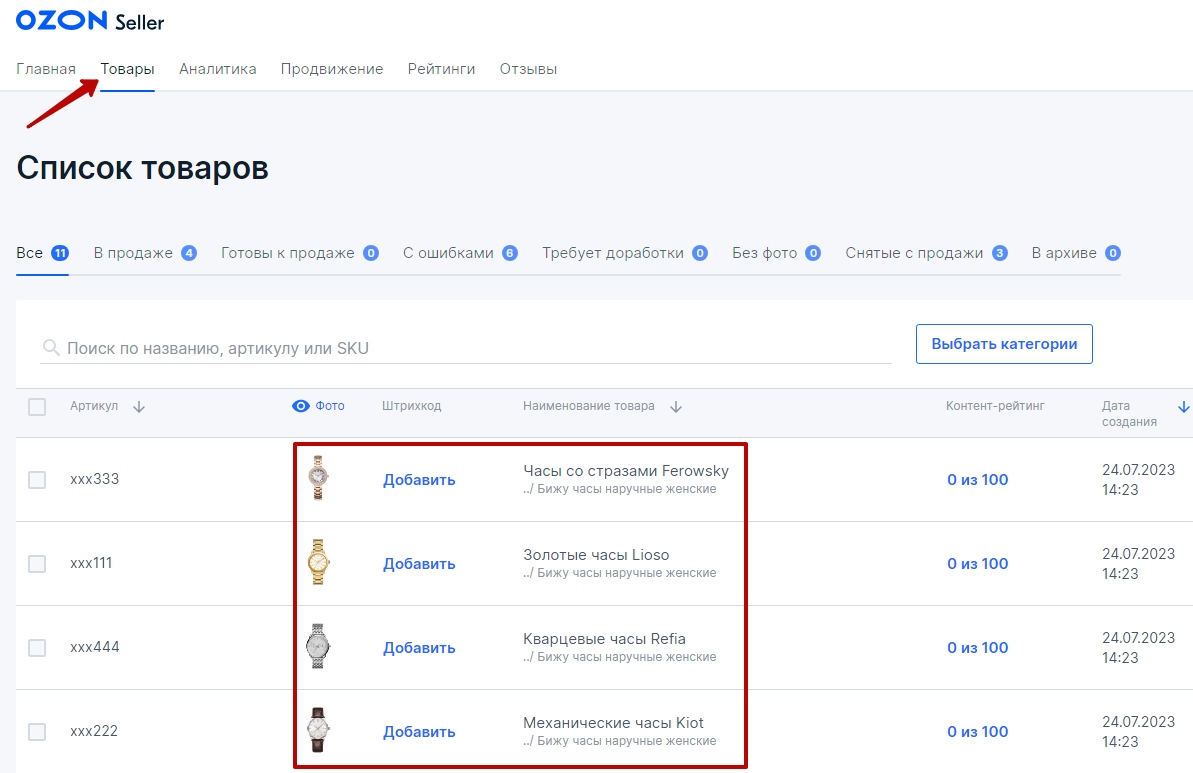Open the Отзывы menu item

click(x=528, y=69)
